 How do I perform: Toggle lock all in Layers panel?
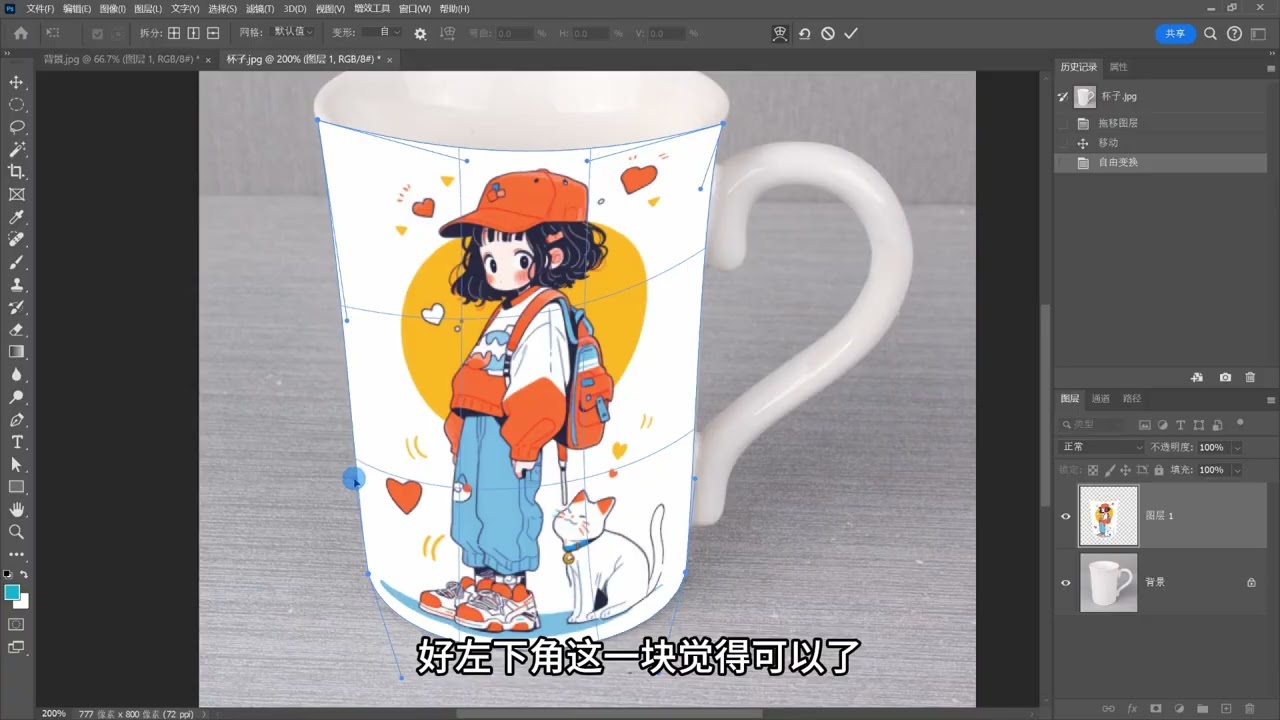point(1158,470)
